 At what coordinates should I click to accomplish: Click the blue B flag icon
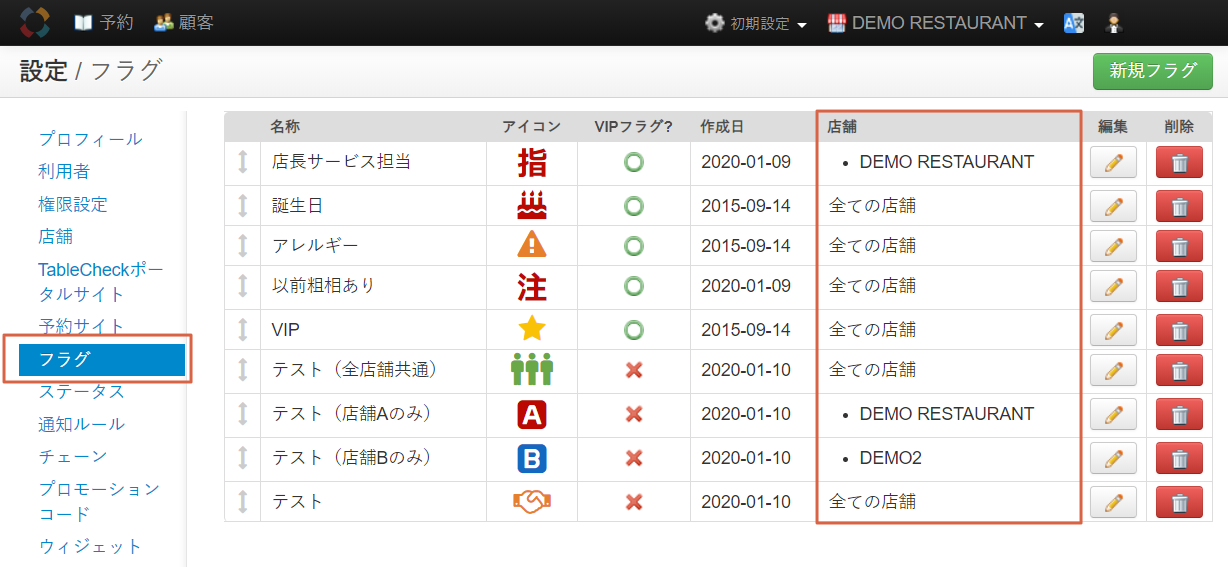click(x=532, y=458)
